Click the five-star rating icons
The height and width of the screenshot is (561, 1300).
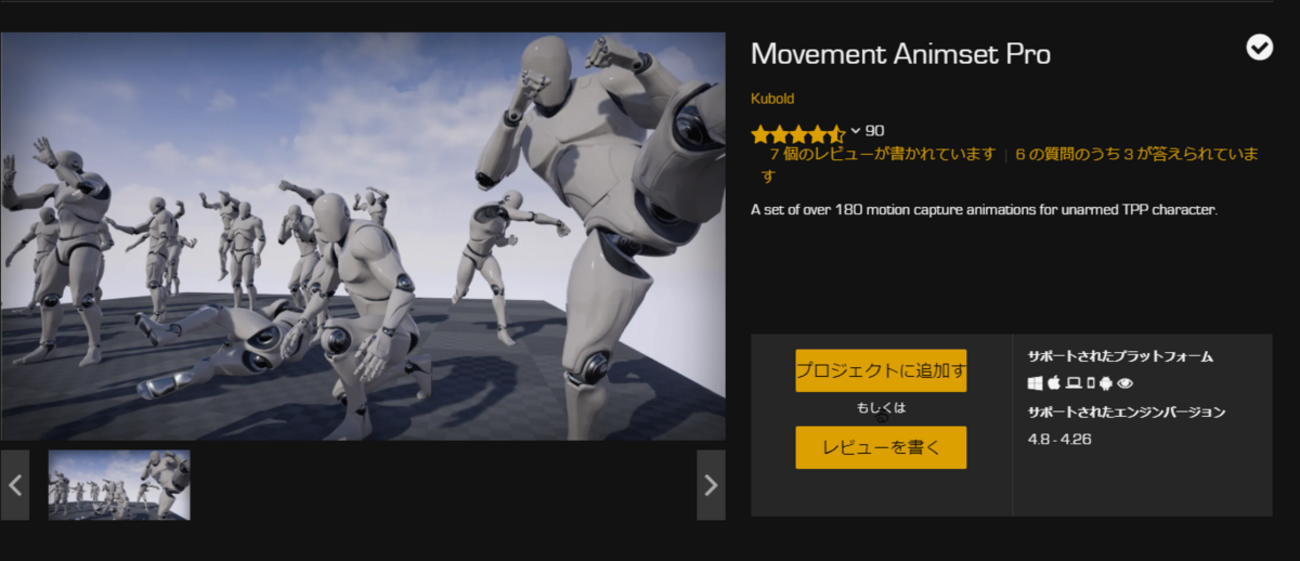(x=798, y=133)
